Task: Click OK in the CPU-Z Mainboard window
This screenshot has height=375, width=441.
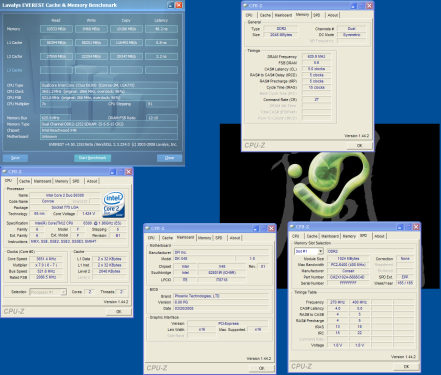Action: pos(262,368)
